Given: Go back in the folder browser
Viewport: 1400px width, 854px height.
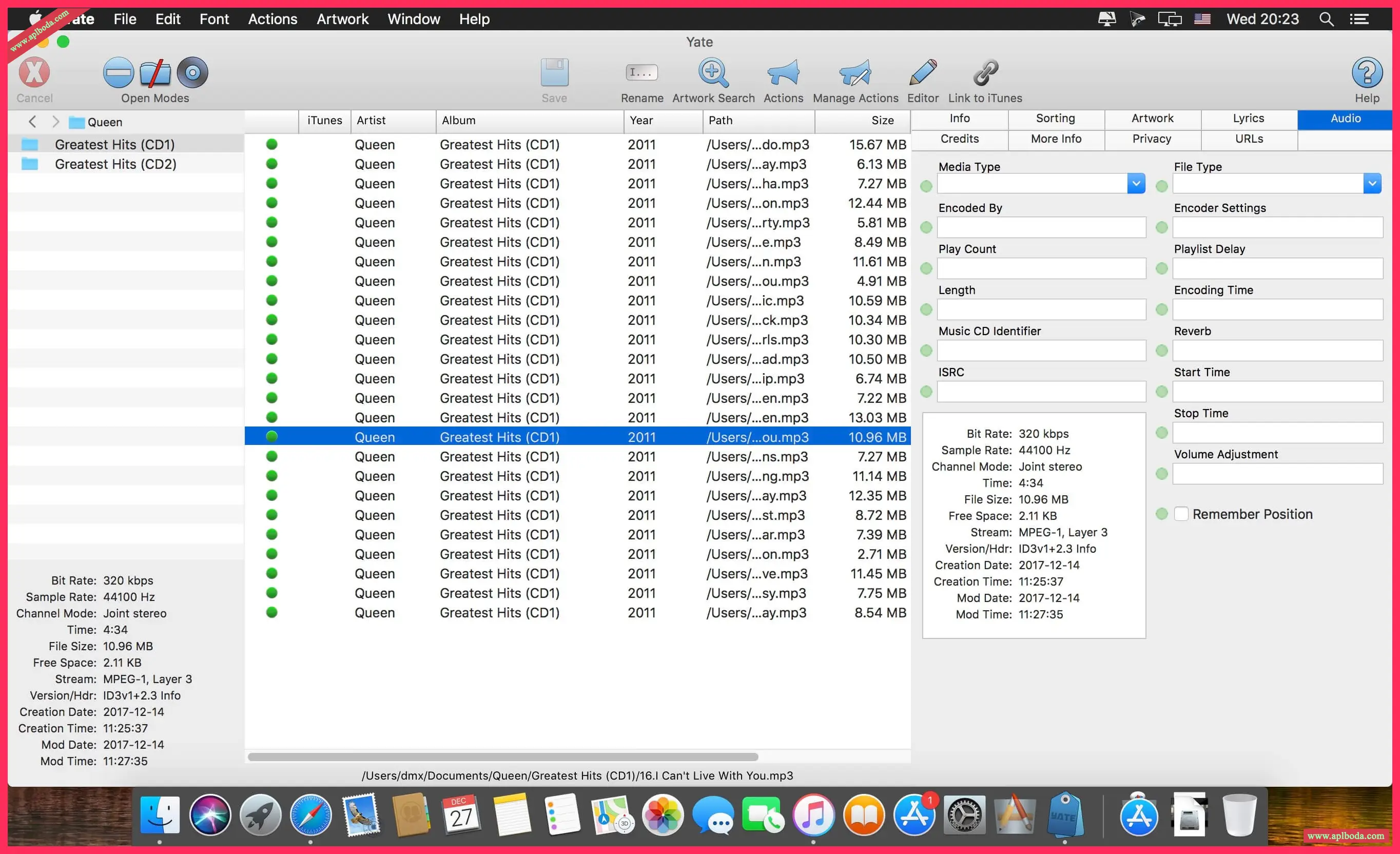Looking at the screenshot, I should point(32,122).
